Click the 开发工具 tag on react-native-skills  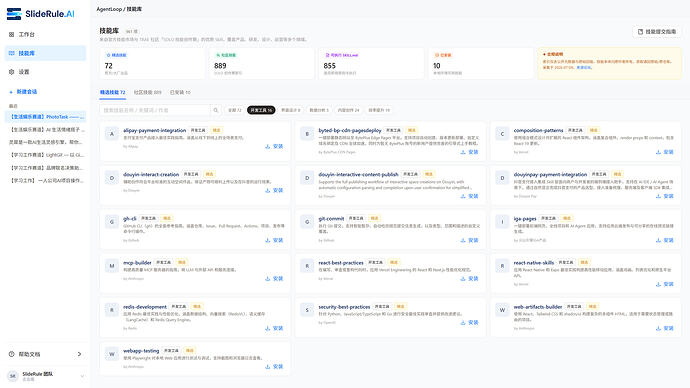566,263
